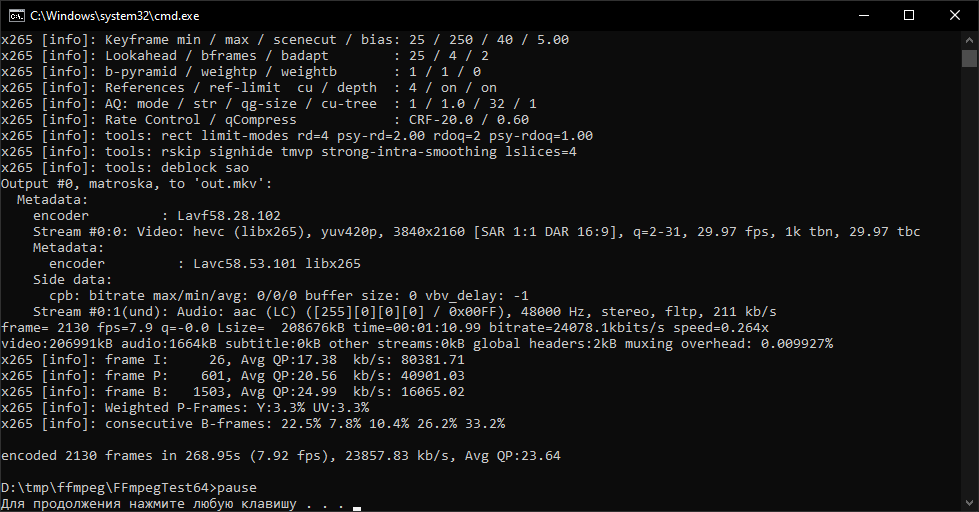This screenshot has width=979, height=512.
Task: Click the scrollbar down arrow
Action: [970, 504]
